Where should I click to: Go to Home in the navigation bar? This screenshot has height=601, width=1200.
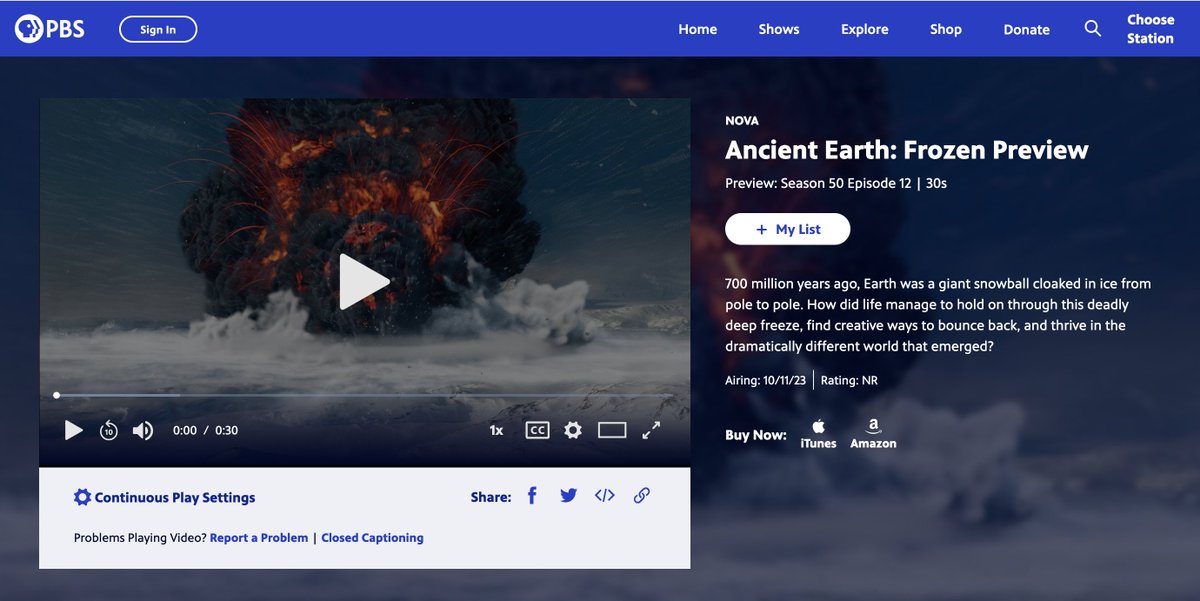[x=697, y=29]
